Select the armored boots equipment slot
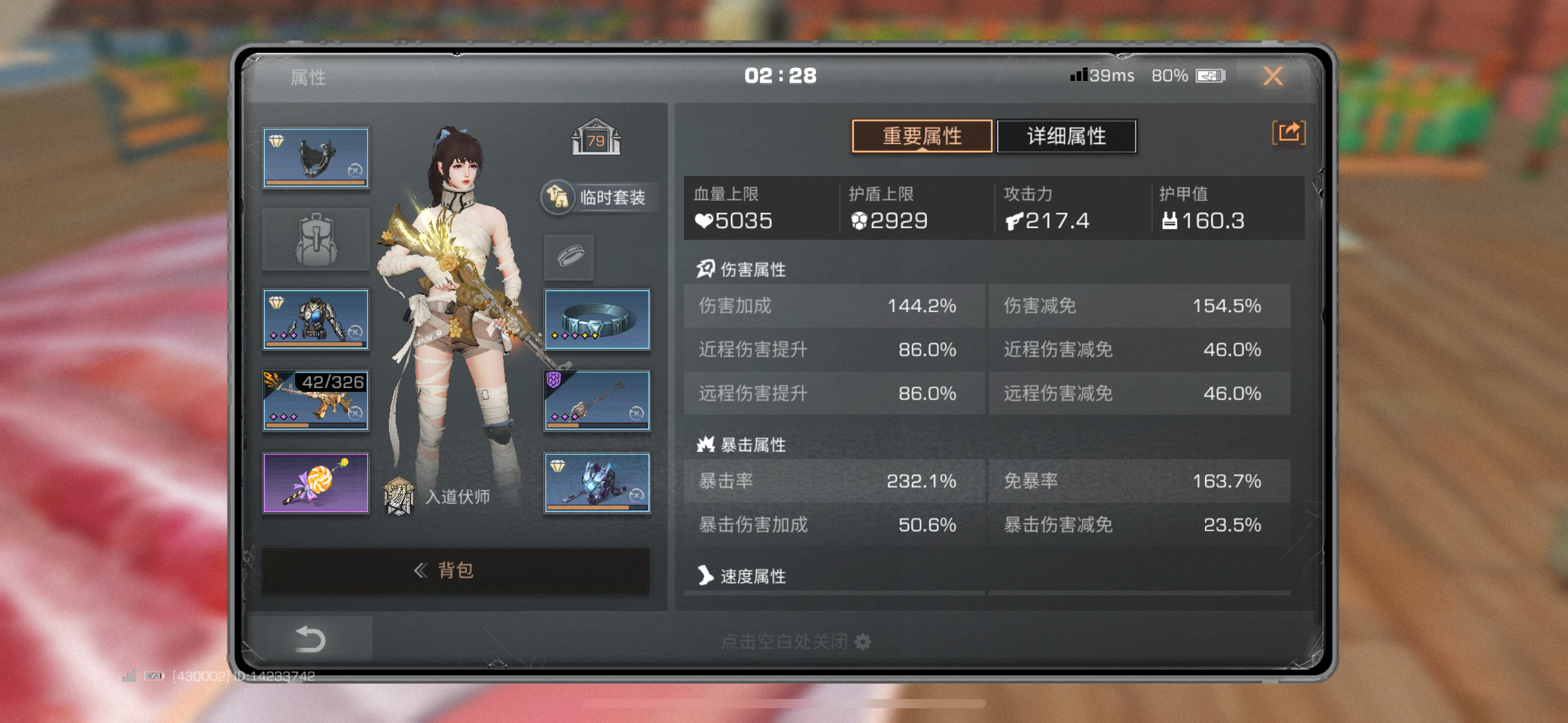 (597, 483)
